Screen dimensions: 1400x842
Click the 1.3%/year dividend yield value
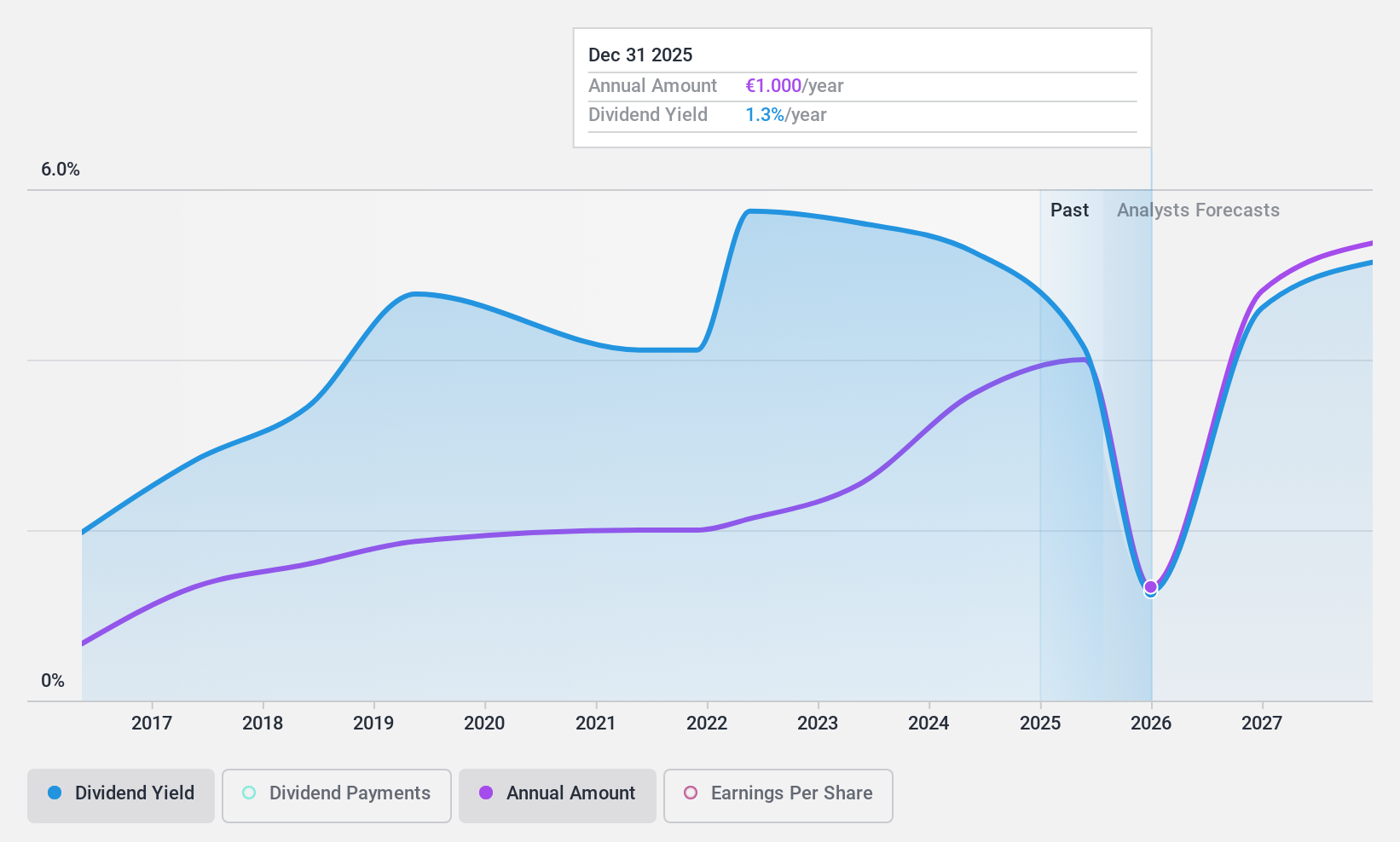pos(786,115)
